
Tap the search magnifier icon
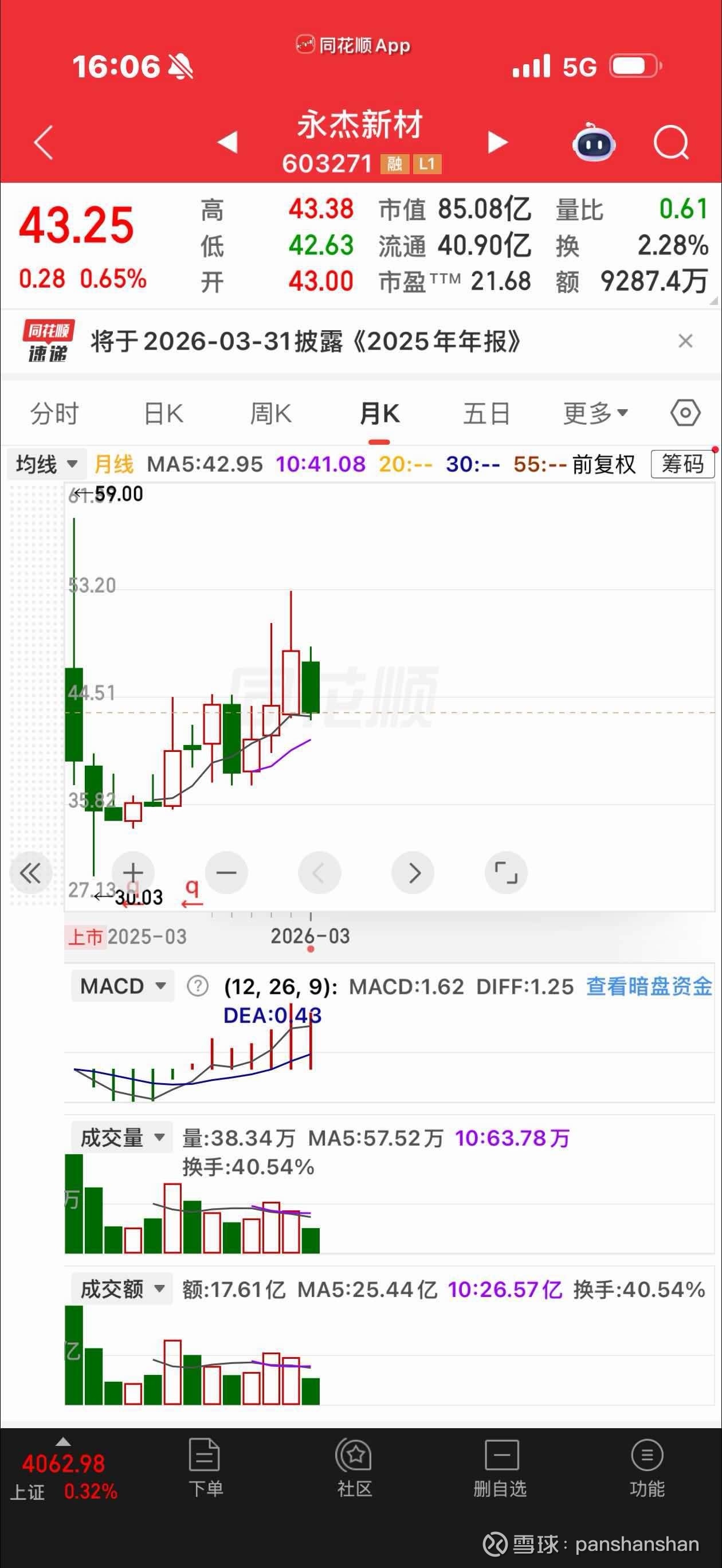coord(670,144)
